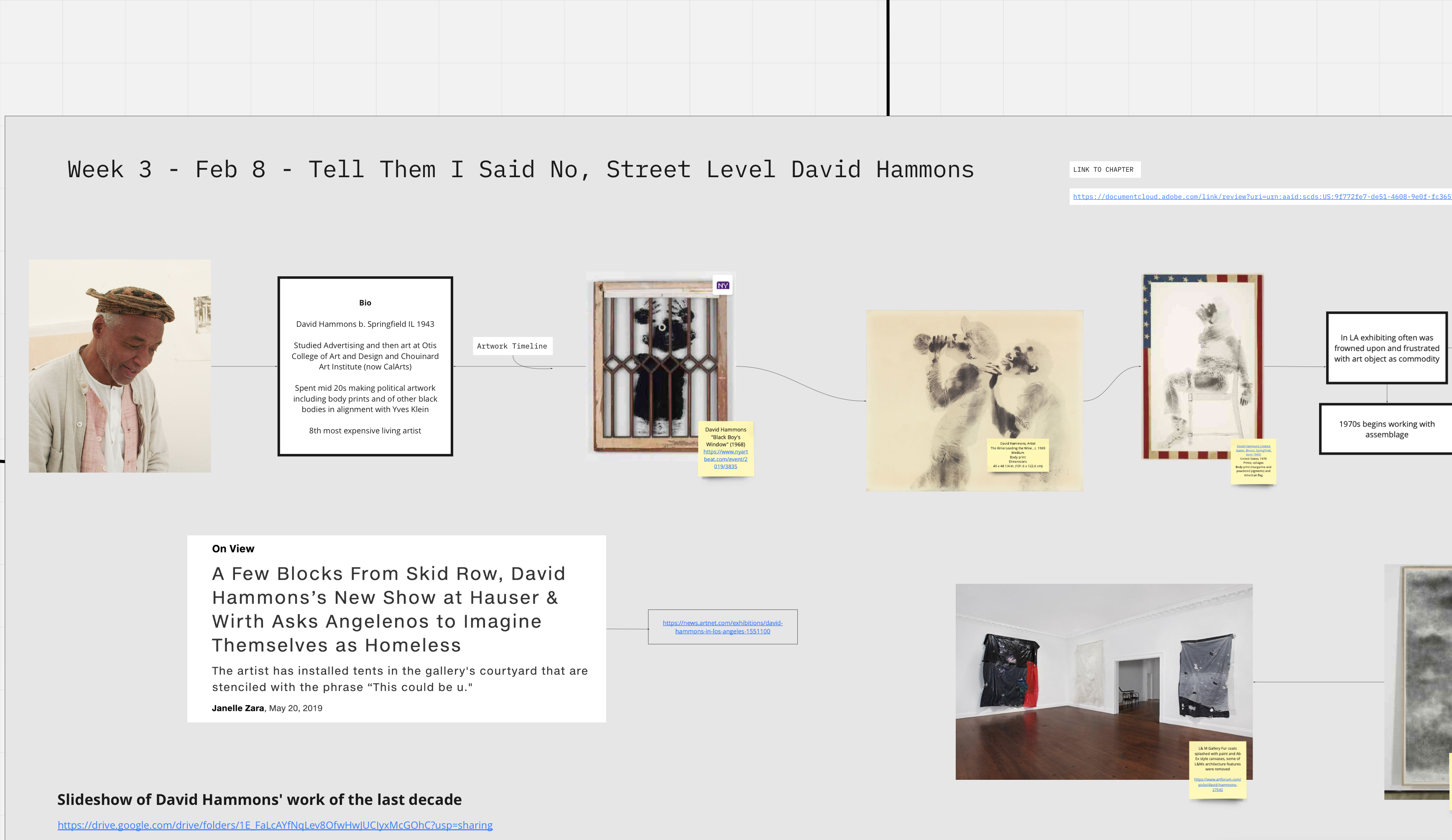Screen dimensions: 1452x840
Task: Open the documentcloud.adobe.com chapter link
Action: tap(1261, 196)
